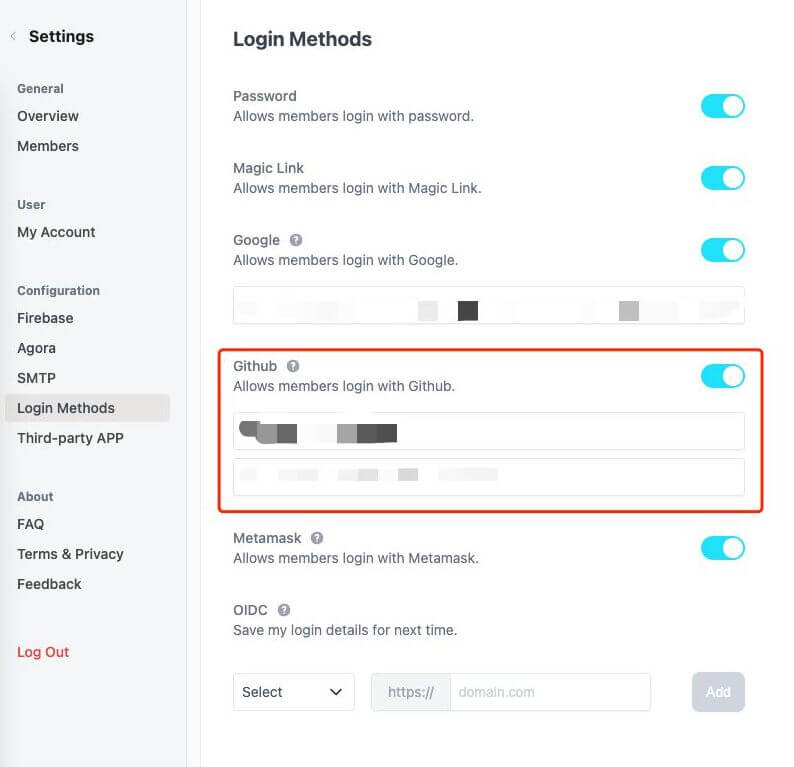Click the Google client ID field
Viewport: 794px width, 767px height.
click(x=488, y=306)
